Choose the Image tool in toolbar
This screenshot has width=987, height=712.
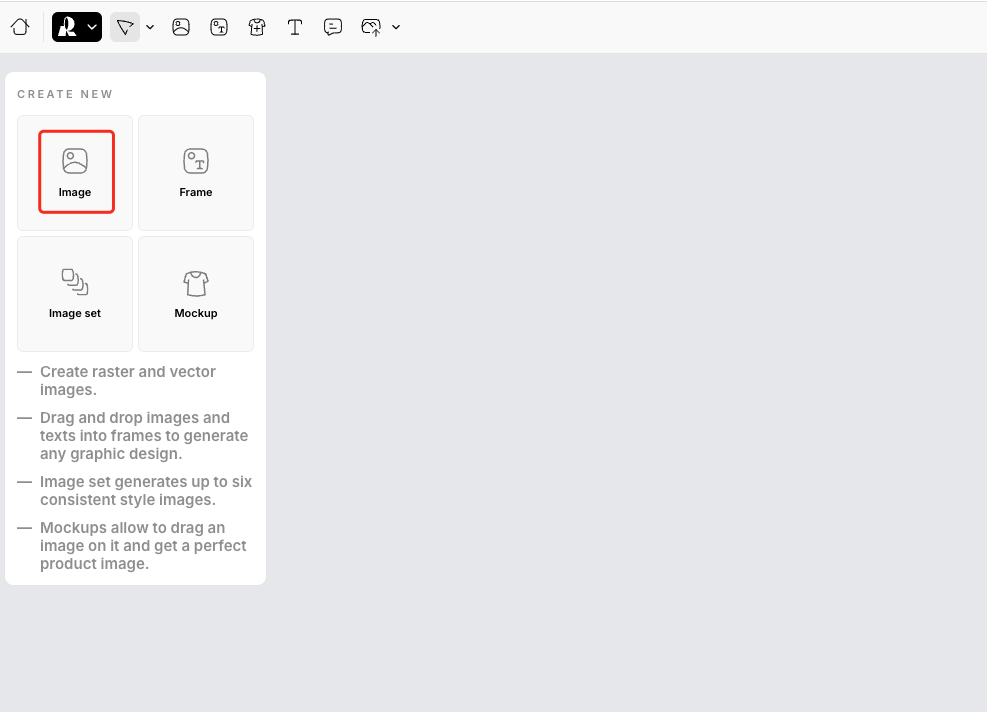[181, 27]
